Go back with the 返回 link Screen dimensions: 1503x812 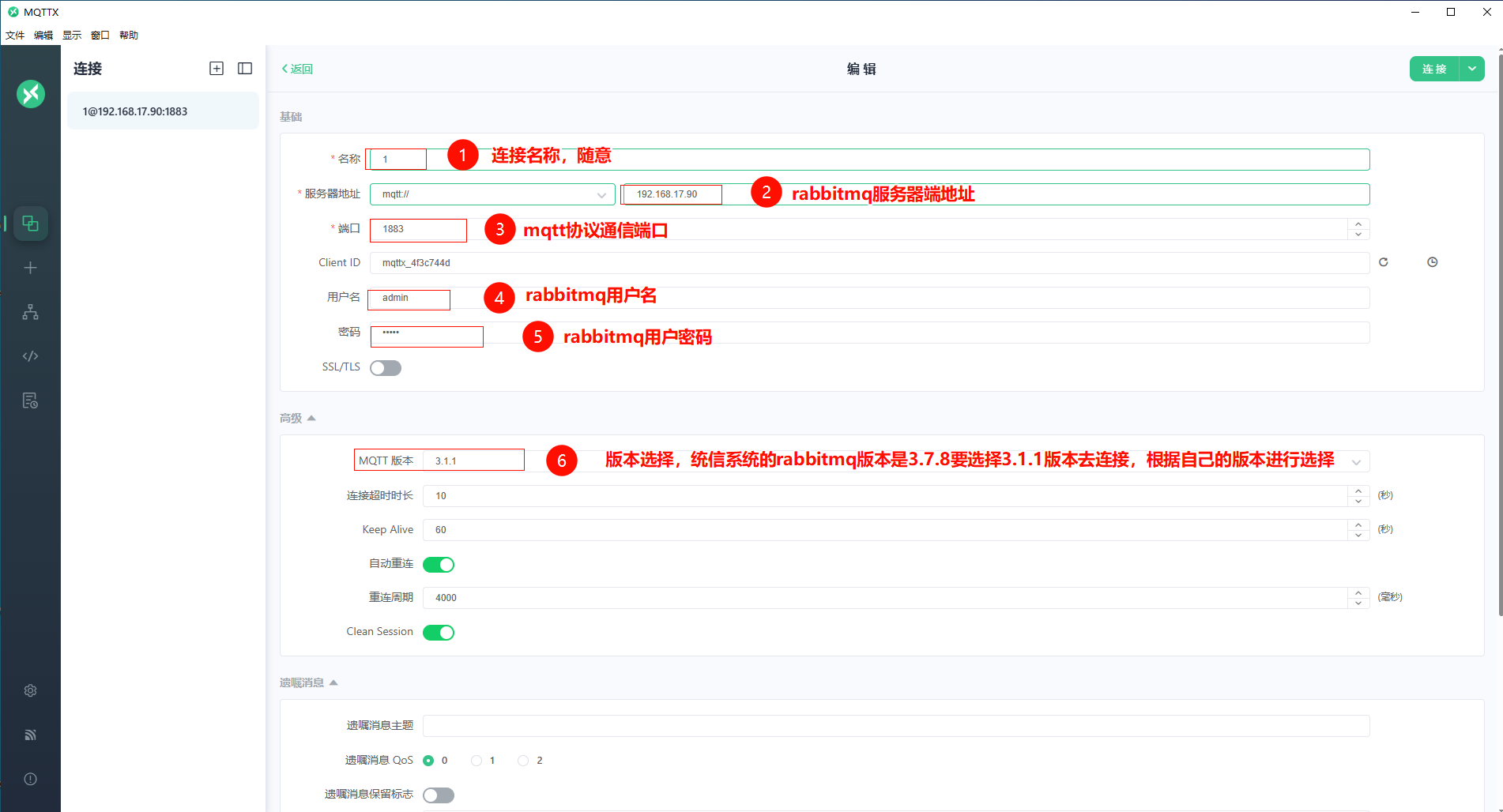tap(298, 69)
